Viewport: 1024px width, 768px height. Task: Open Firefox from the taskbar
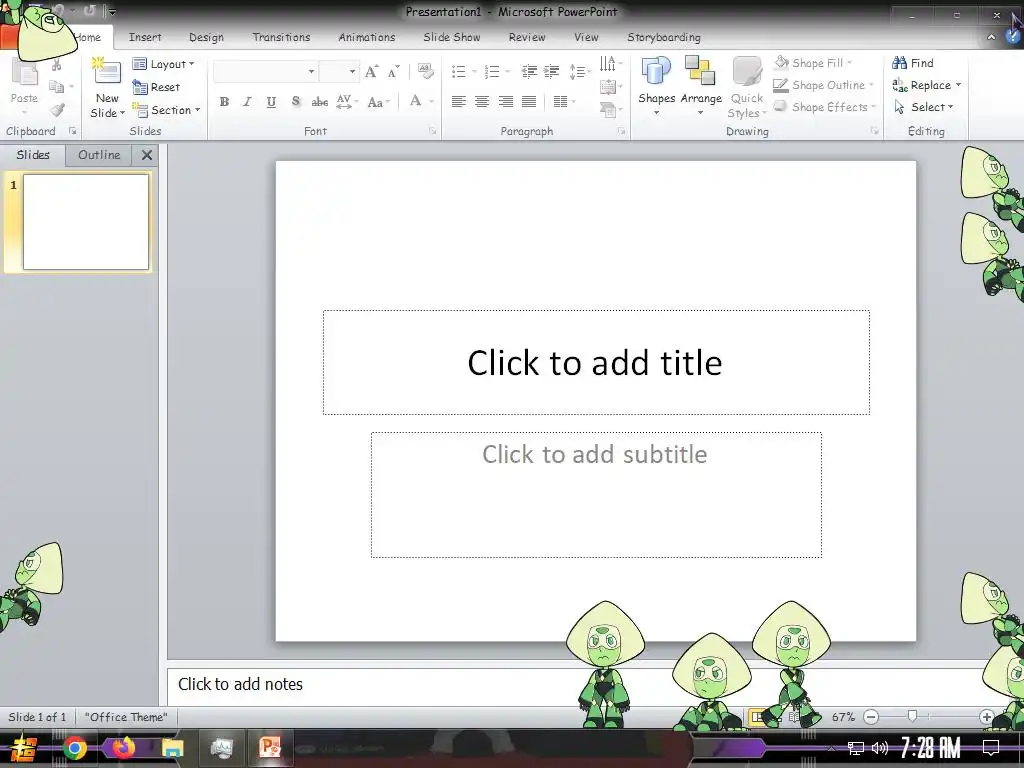(x=123, y=748)
